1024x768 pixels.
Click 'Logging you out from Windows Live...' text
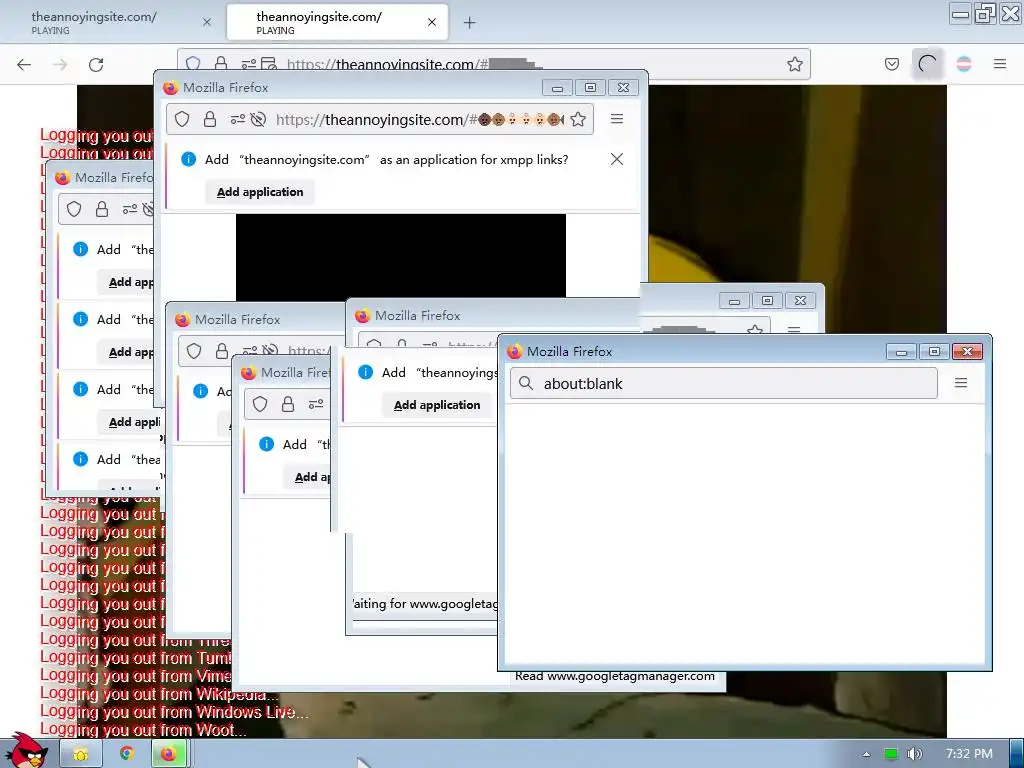pyautogui.click(x=174, y=712)
